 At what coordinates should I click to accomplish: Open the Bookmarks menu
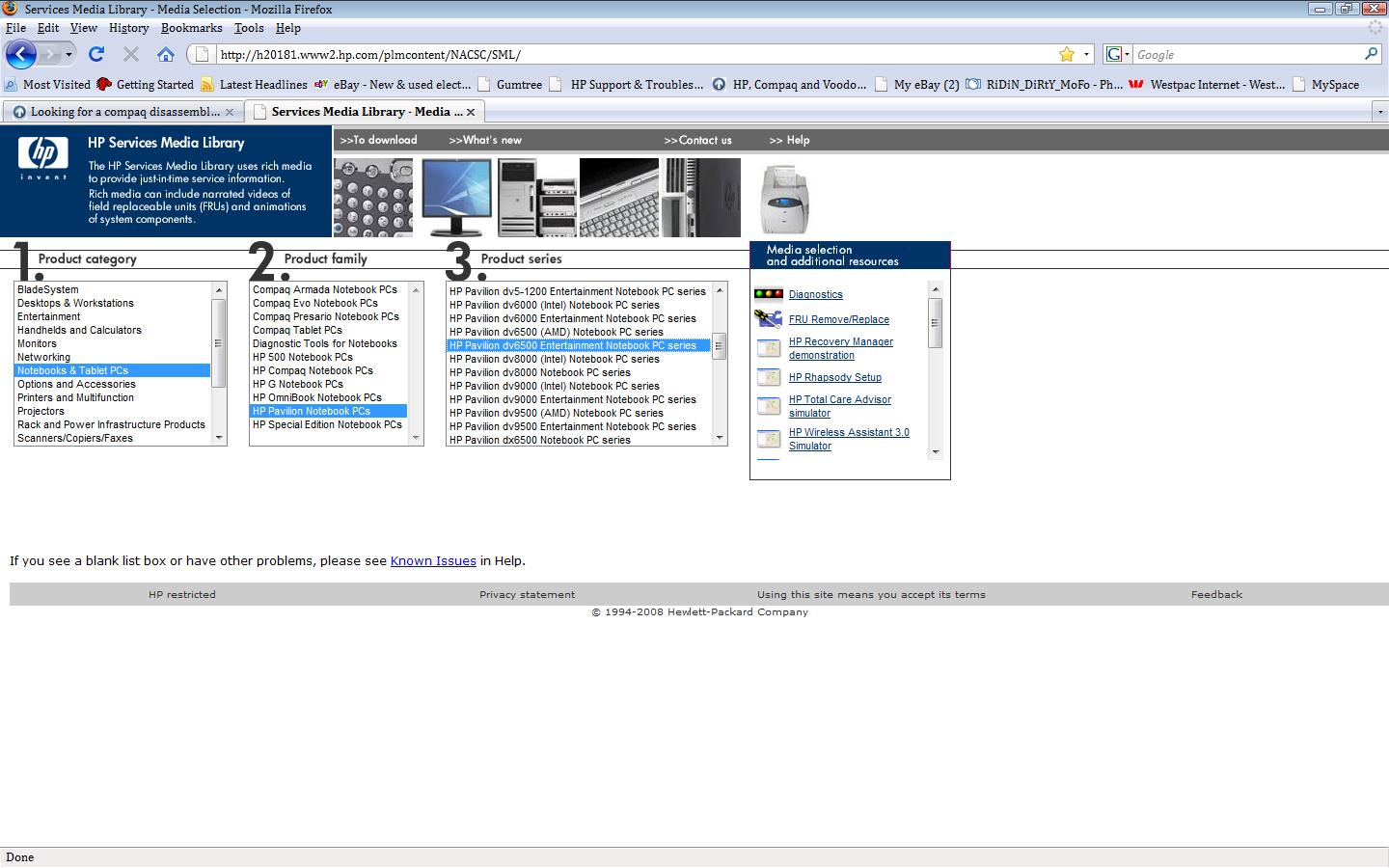point(191,28)
